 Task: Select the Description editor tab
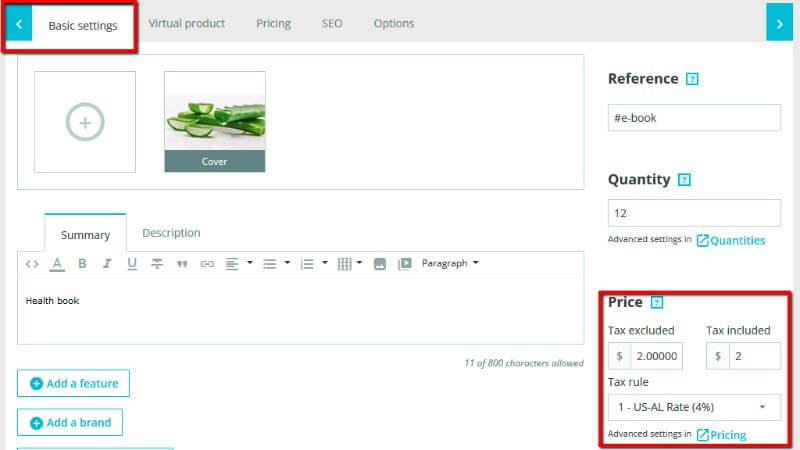pos(171,233)
